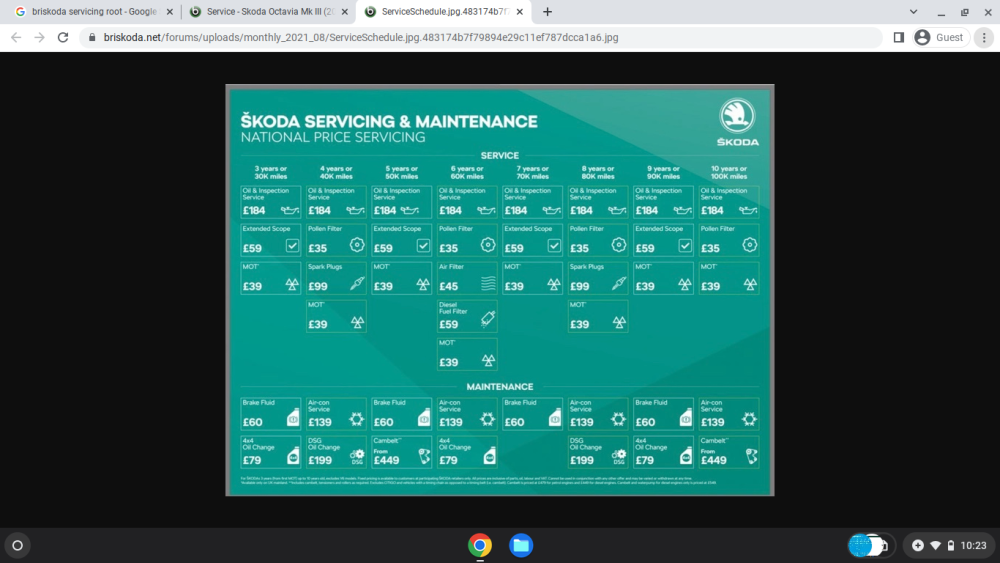
Task: Click the Diesel Fuel Filter £59 cell
Action: point(467,316)
